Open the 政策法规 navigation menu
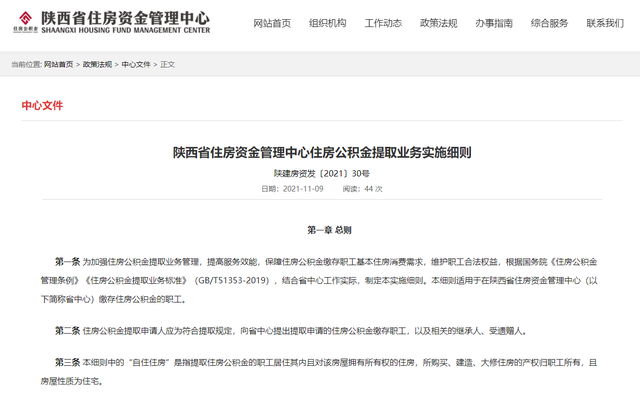Image resolution: width=640 pixels, height=398 pixels. click(x=438, y=23)
